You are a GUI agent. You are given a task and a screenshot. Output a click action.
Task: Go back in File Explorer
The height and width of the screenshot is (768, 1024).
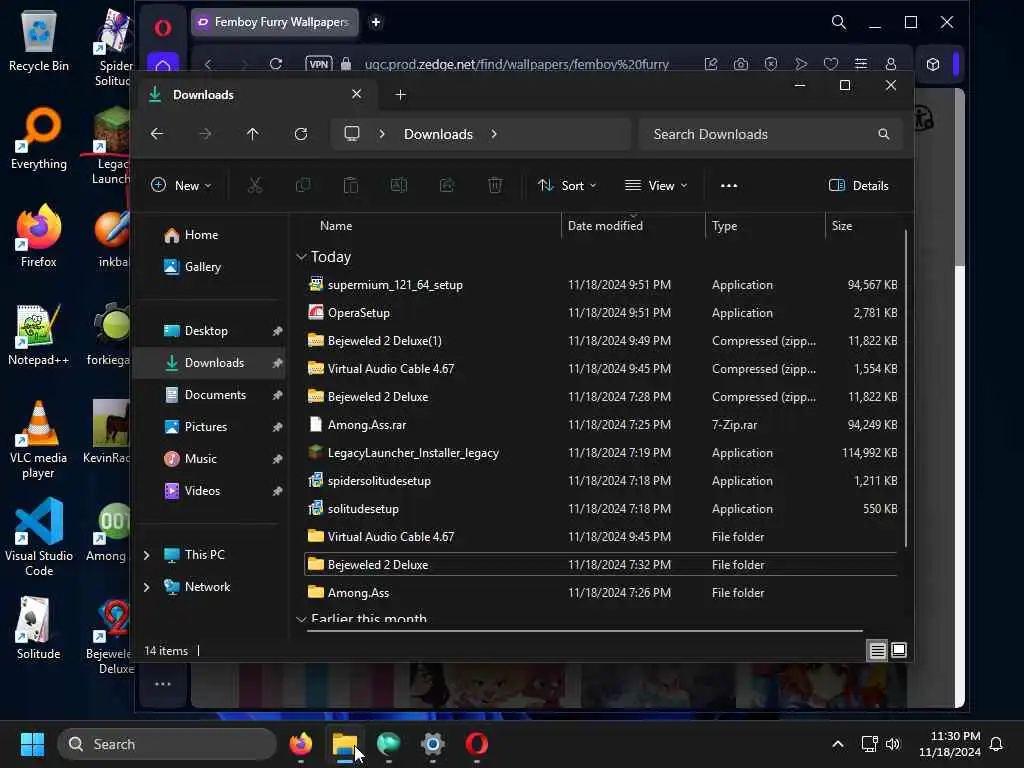[157, 134]
